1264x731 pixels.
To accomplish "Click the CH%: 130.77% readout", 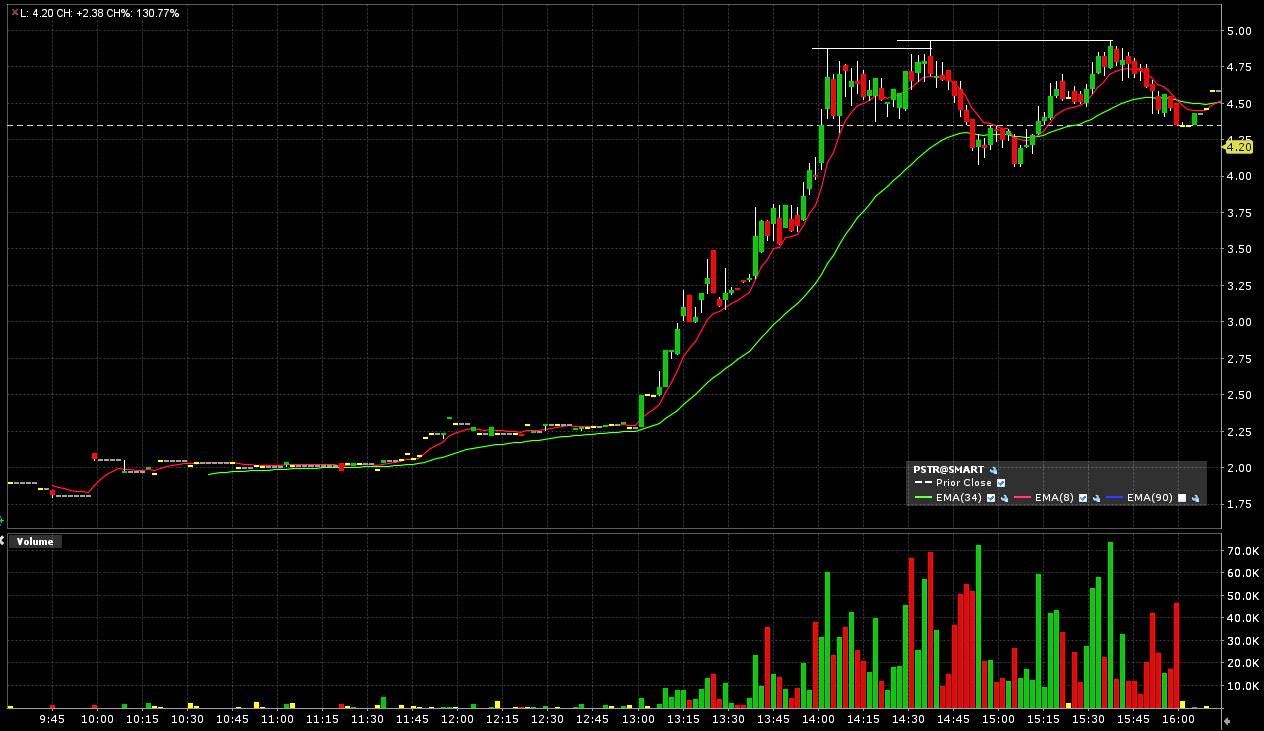I will click(144, 13).
